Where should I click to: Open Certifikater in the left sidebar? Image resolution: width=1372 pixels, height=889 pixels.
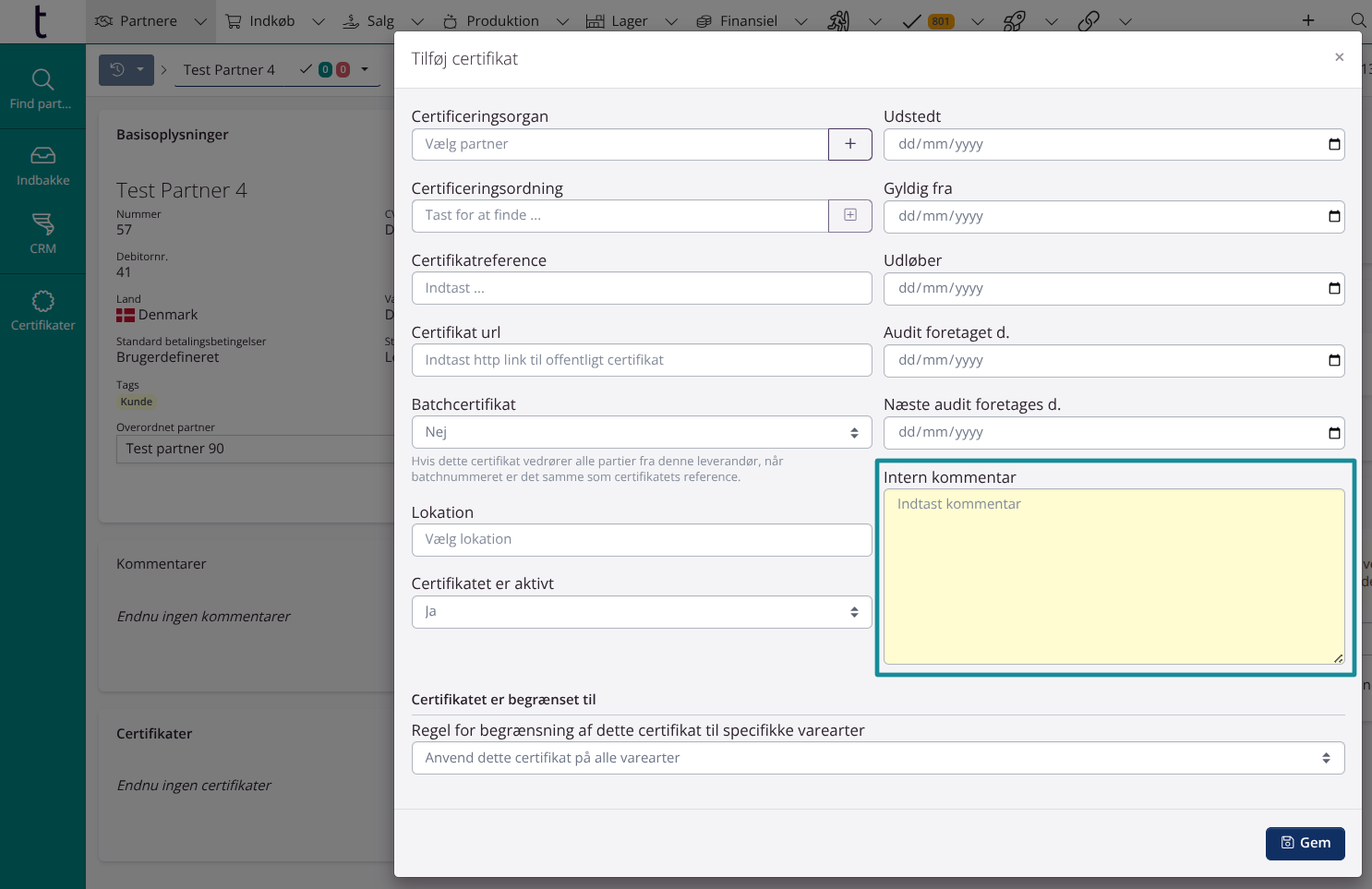point(42,311)
